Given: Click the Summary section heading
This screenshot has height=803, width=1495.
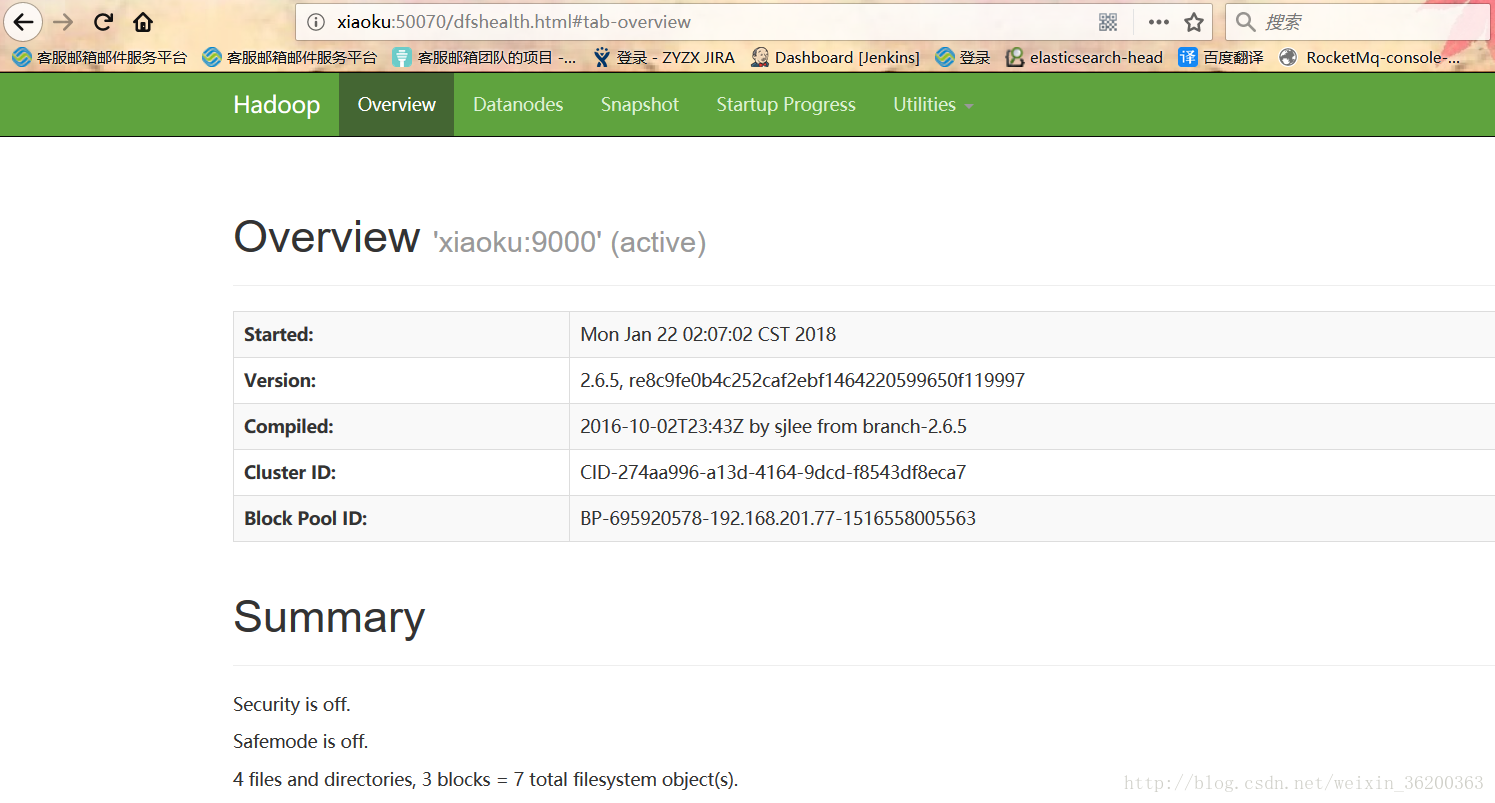Looking at the screenshot, I should [x=329, y=617].
